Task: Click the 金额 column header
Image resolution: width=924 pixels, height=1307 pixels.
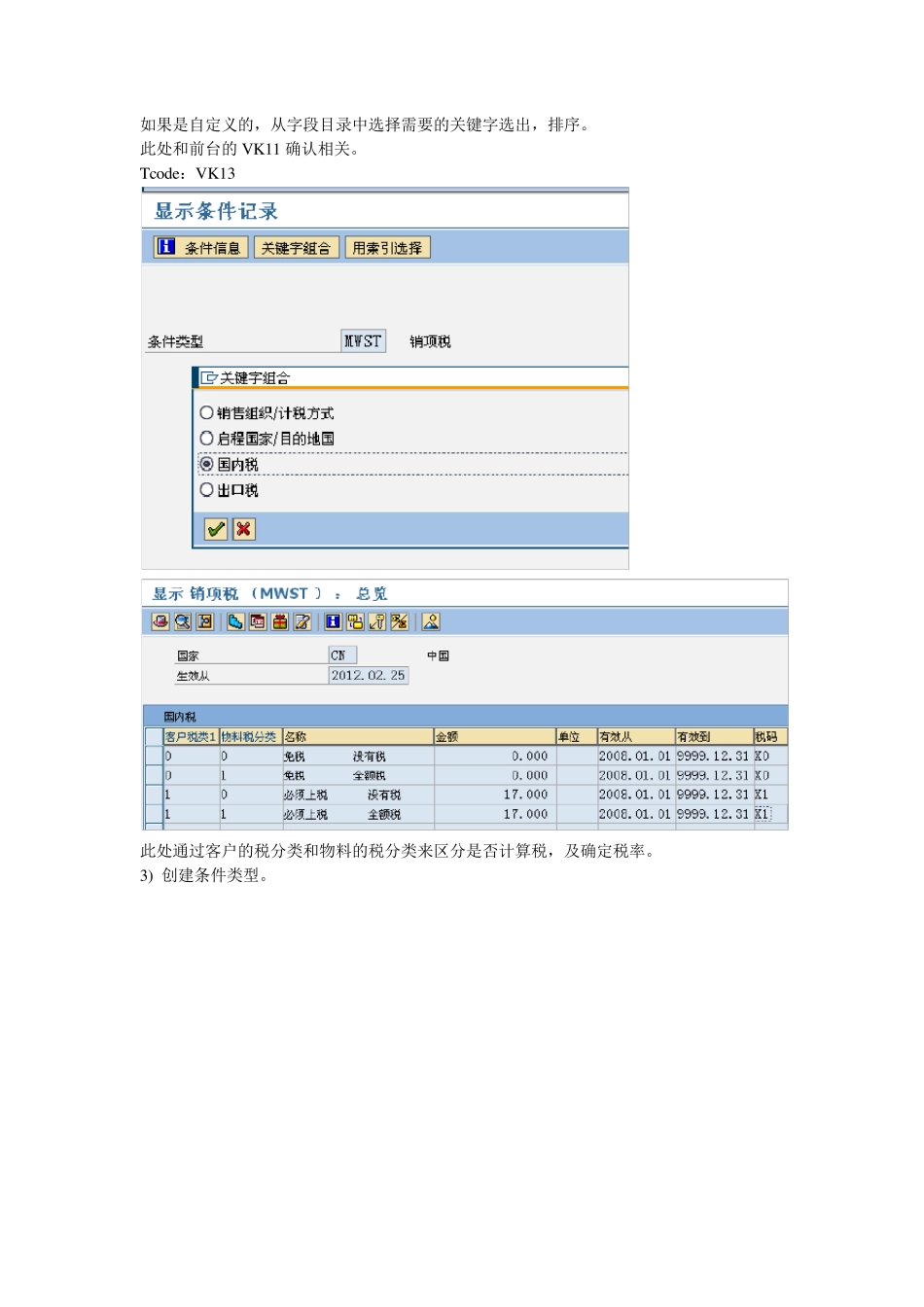Action: (495, 736)
